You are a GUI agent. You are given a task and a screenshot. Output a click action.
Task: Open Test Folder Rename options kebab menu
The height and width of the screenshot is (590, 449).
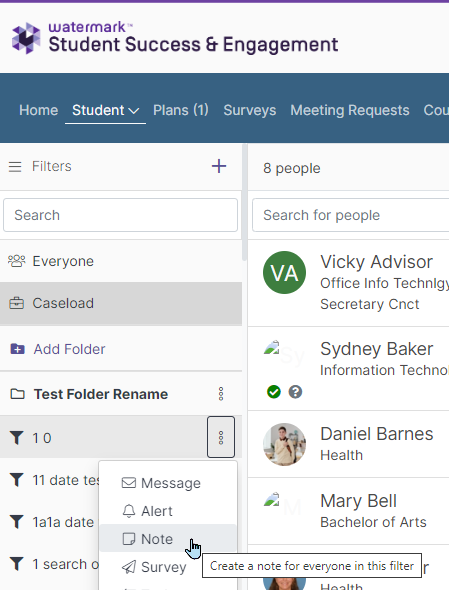221,394
